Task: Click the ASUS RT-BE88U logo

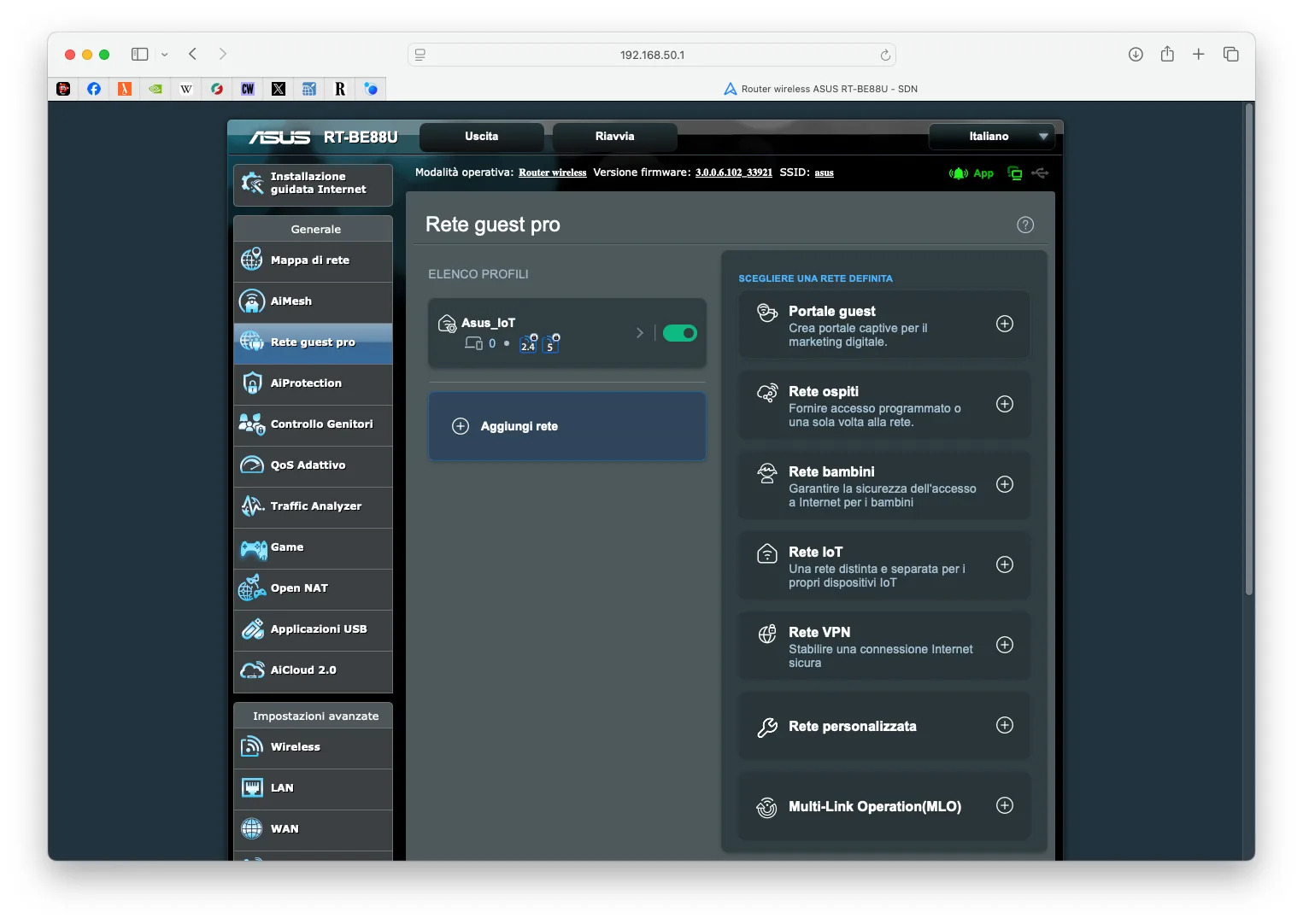Action: pos(324,137)
